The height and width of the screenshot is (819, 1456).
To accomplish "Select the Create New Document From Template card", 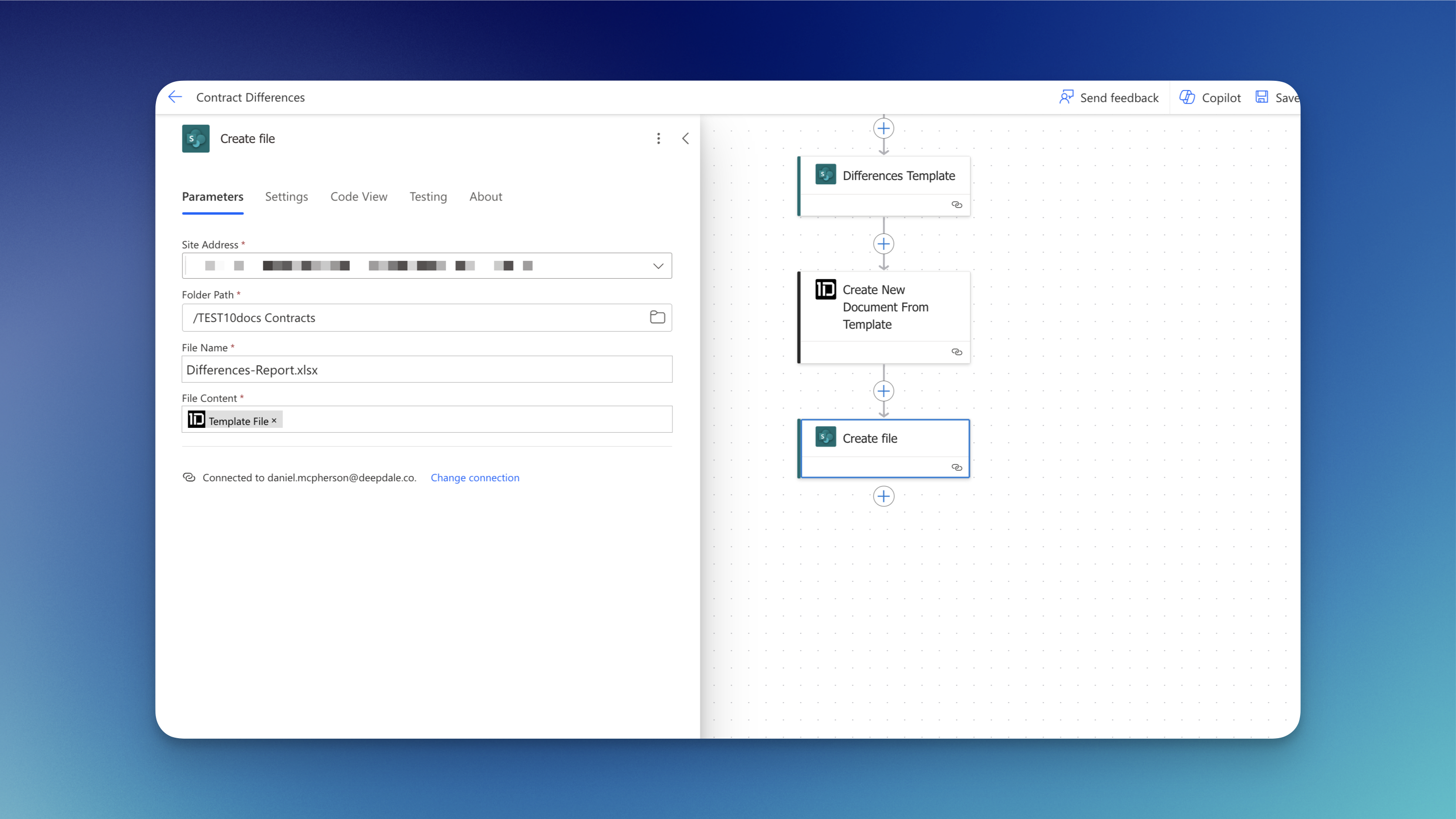I will tap(885, 307).
